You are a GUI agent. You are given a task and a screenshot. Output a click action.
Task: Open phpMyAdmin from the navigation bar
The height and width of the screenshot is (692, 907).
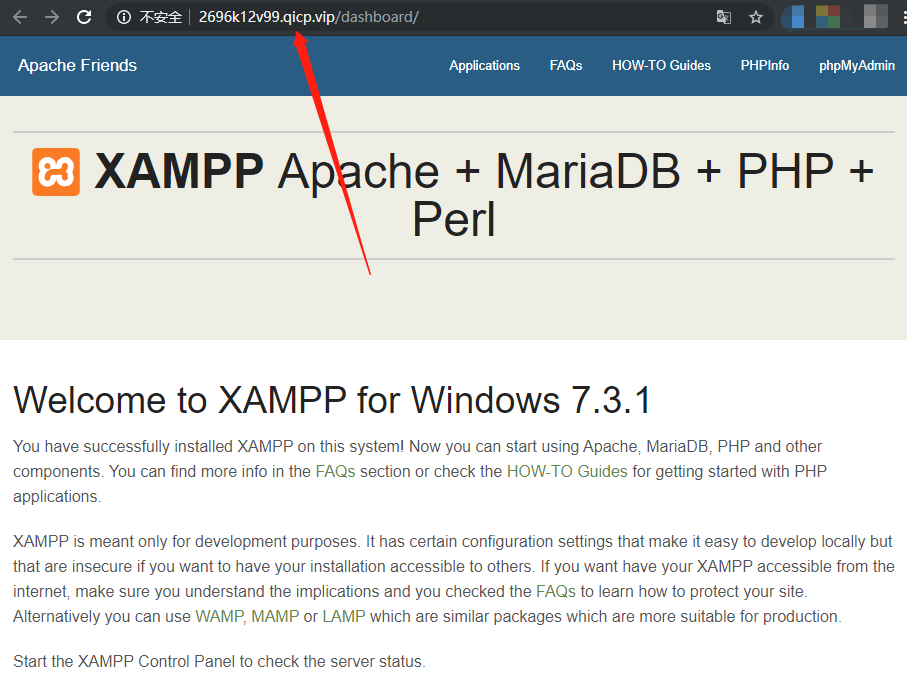pyautogui.click(x=857, y=65)
